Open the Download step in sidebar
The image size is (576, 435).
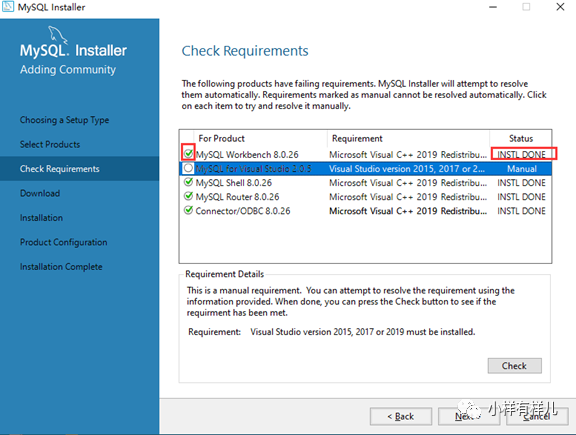coord(40,193)
